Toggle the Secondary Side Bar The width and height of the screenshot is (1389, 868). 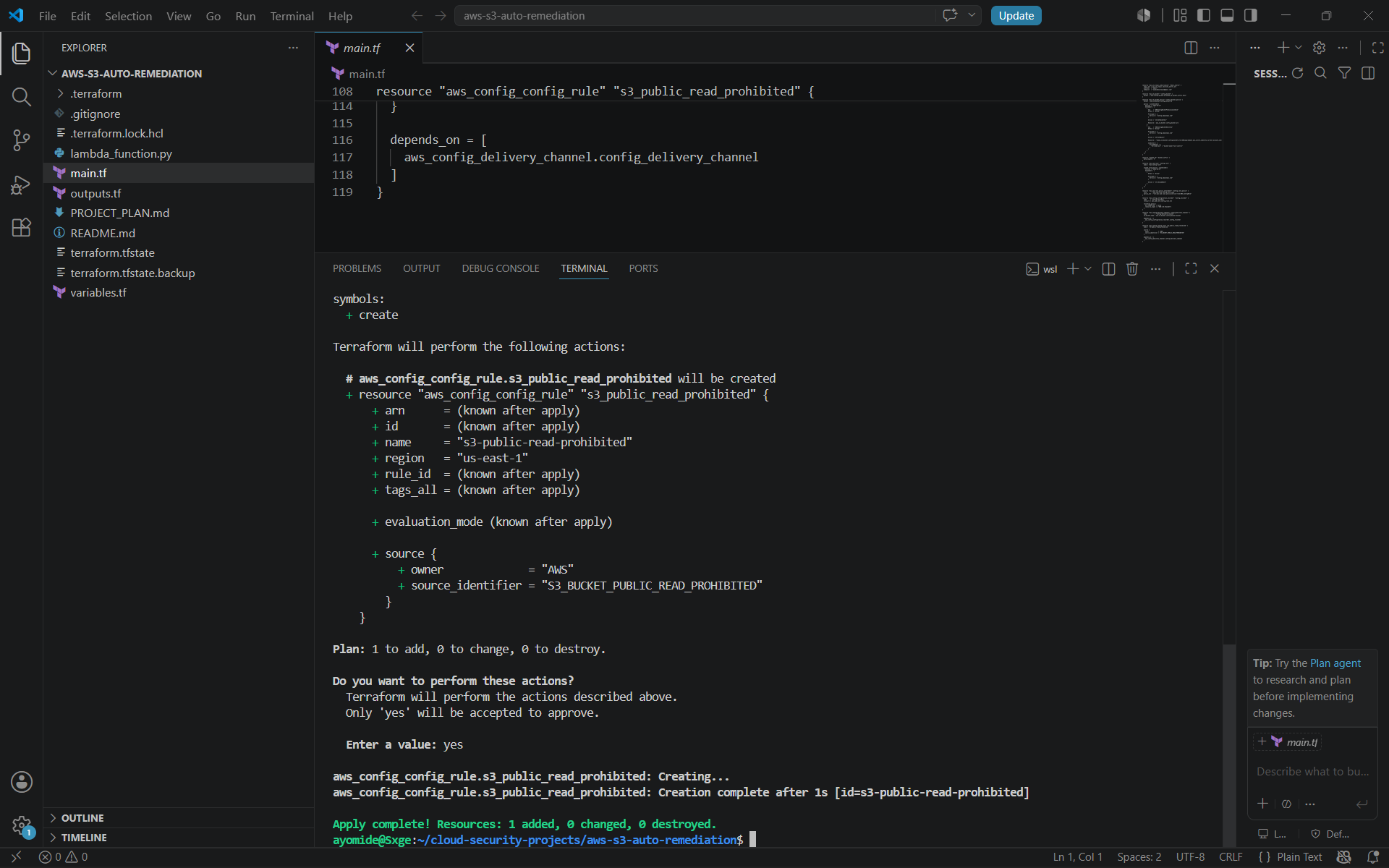1251,15
